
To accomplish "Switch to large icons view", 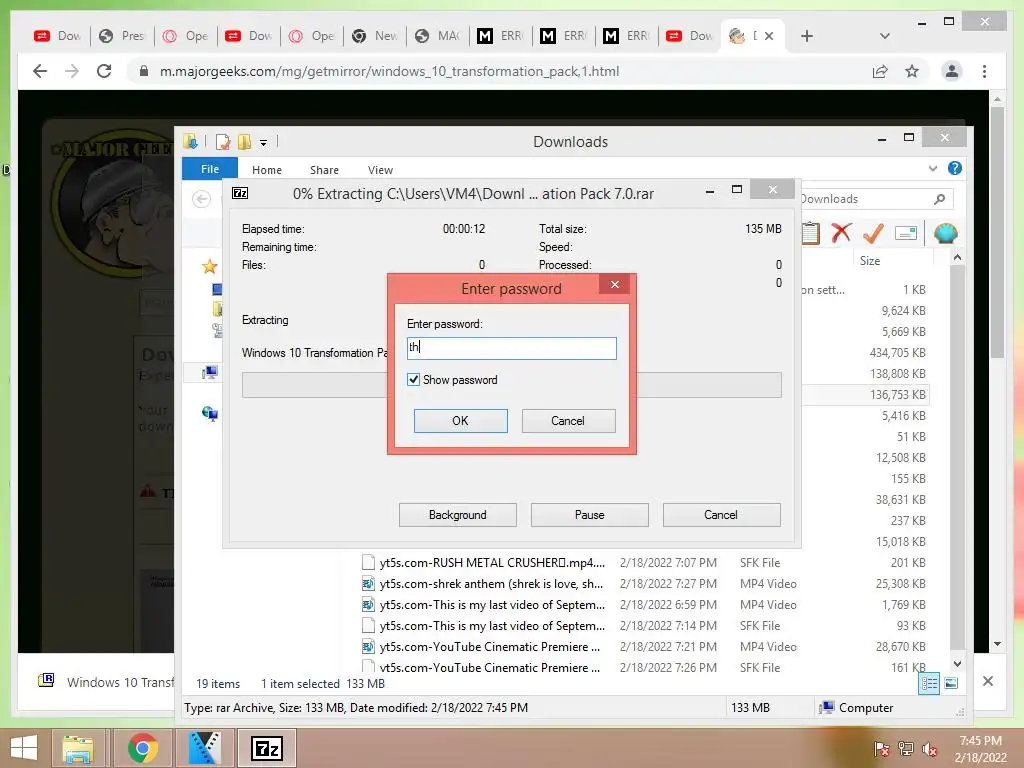I will tap(951, 684).
